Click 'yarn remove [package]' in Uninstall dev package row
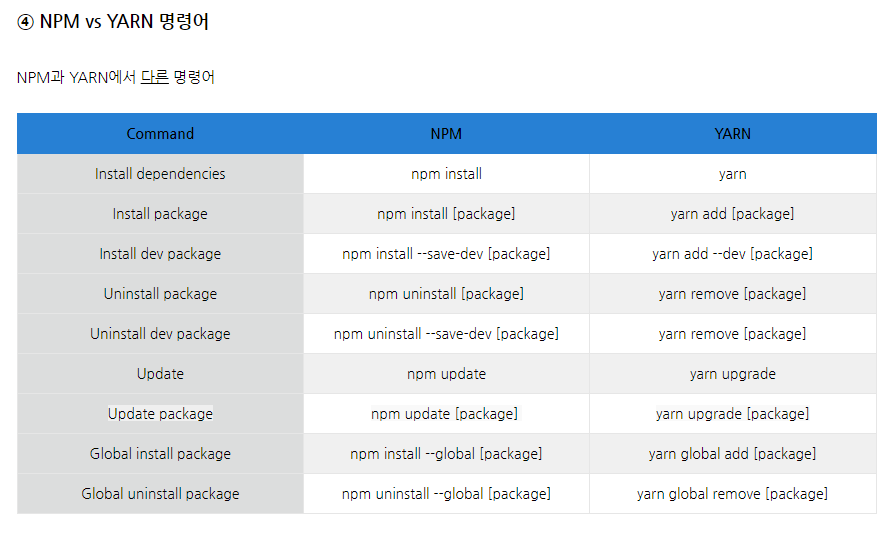Viewport: 896px width, 533px height. click(x=733, y=334)
